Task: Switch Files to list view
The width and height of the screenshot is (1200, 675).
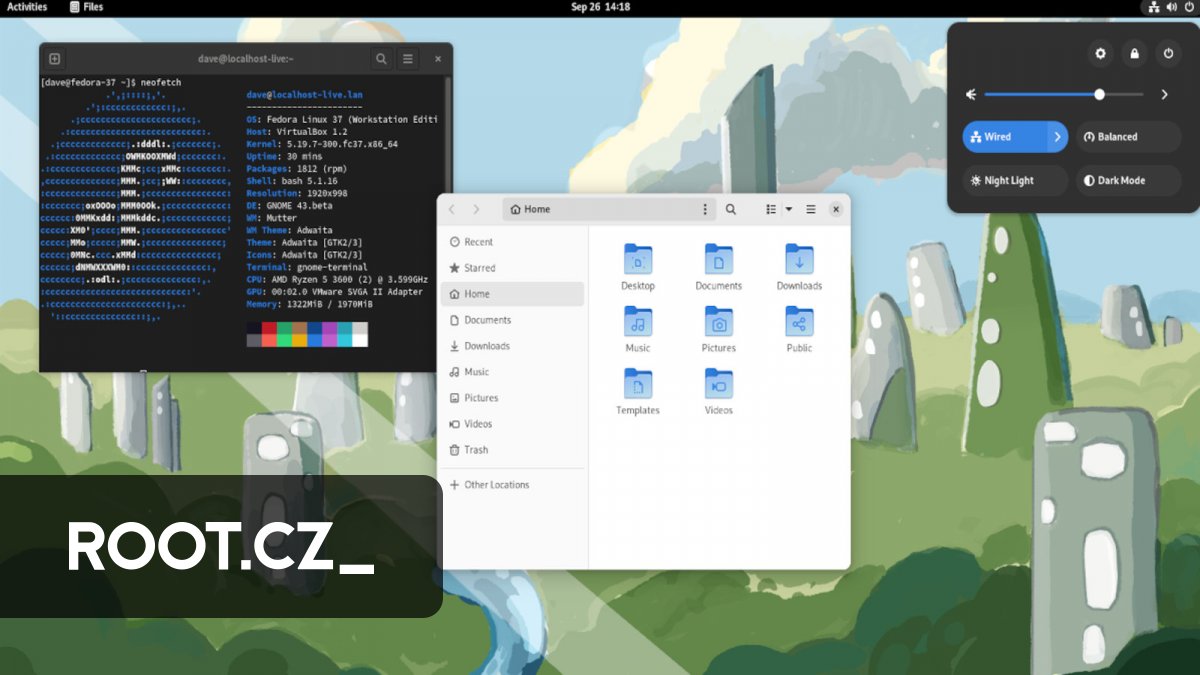Action: pyautogui.click(x=770, y=209)
